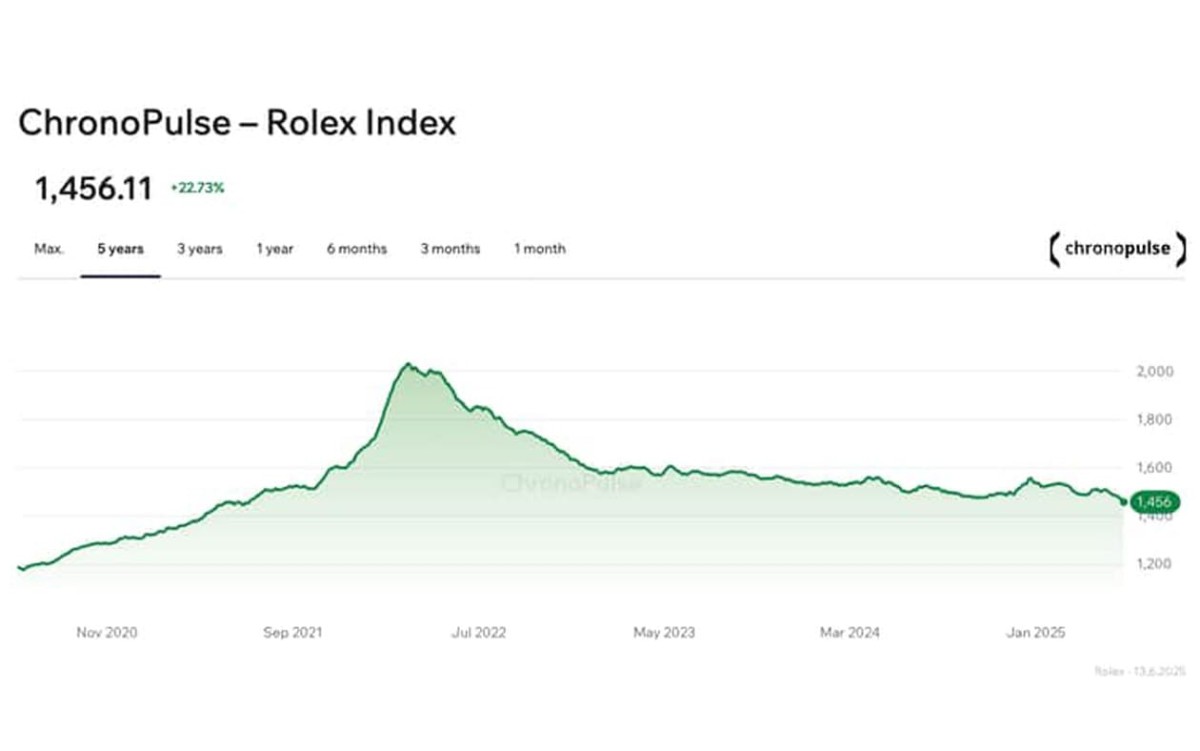Click the ChronoPulse – Rolex Index title
Image resolution: width=1200 pixels, height=751 pixels.
point(237,123)
